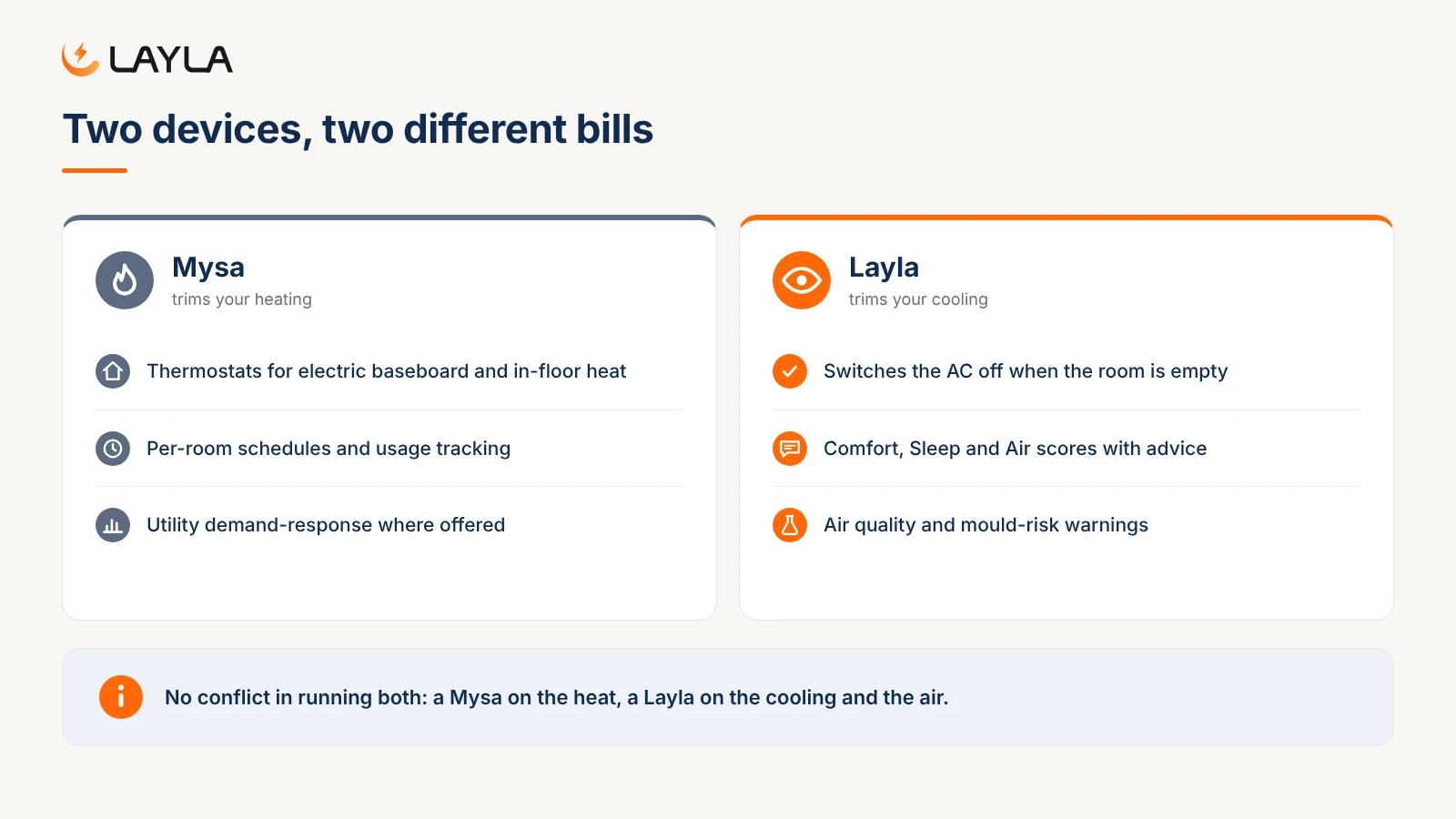This screenshot has width=1456, height=819.
Task: Select 'Utility demand-response where offered' row
Action: coord(389,525)
